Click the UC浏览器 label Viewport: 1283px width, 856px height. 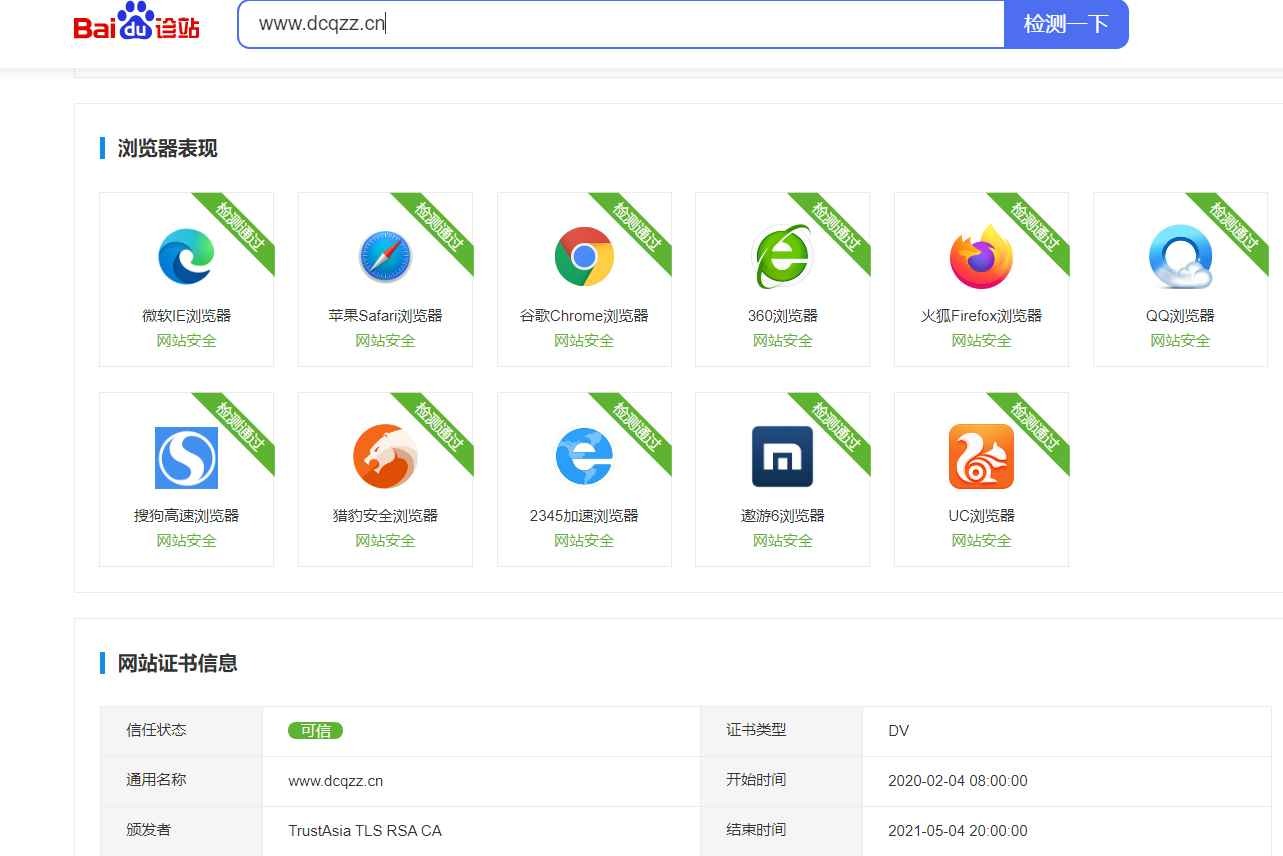pyautogui.click(x=981, y=516)
